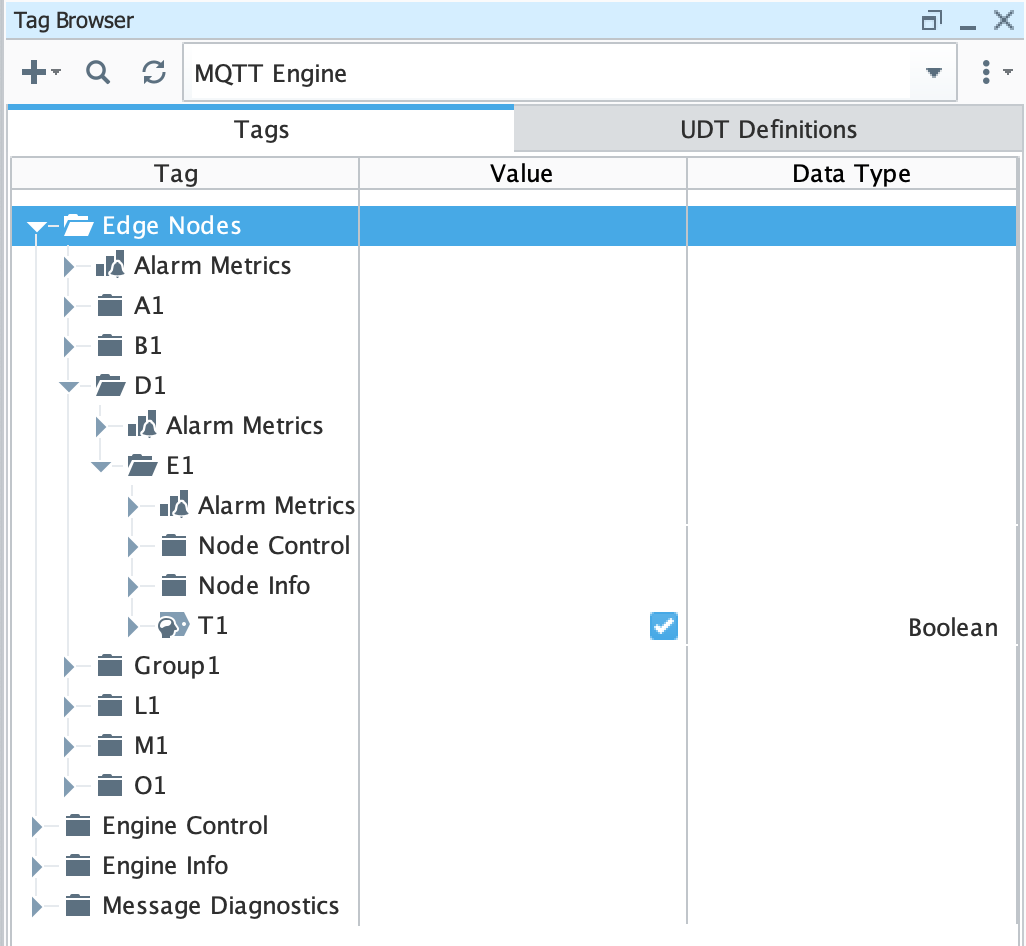
Task: Select the Engine Info folder row
Action: point(165,866)
